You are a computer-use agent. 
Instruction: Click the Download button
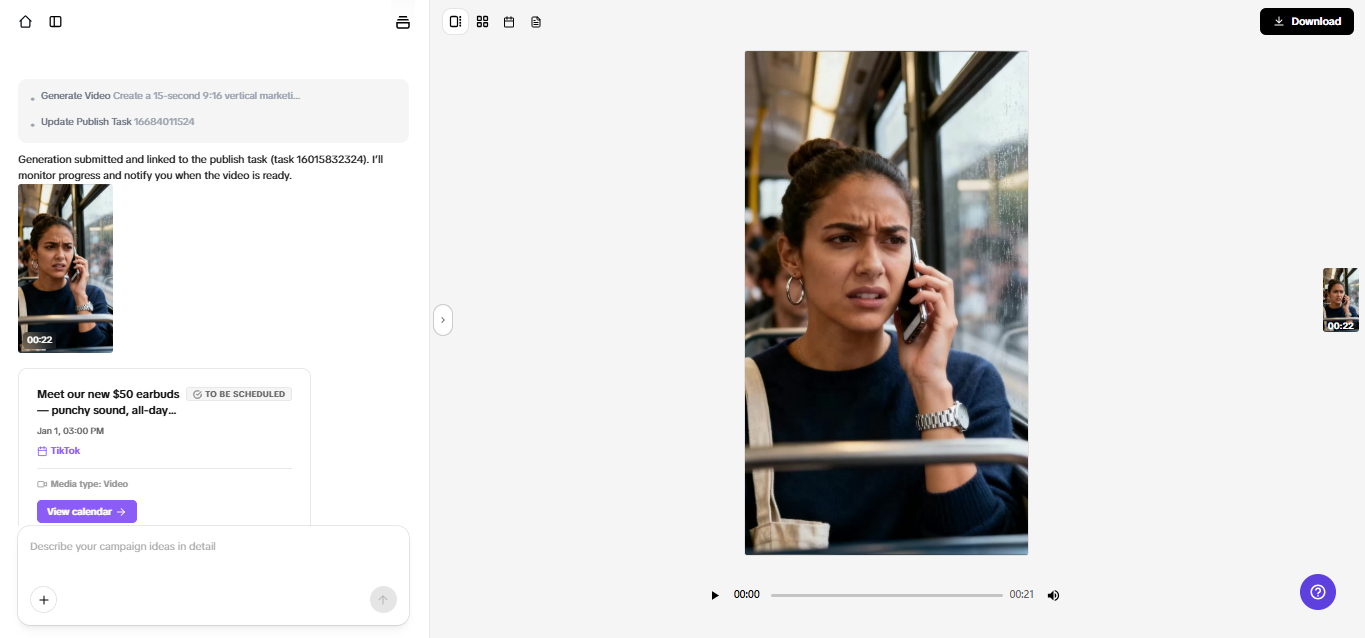click(x=1306, y=21)
